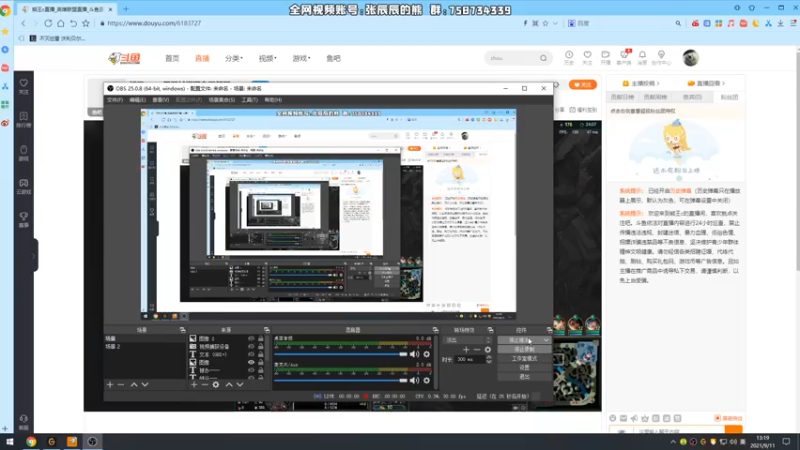Remove the selected scene in OBS
This screenshot has height=450, width=800.
(x=121, y=385)
